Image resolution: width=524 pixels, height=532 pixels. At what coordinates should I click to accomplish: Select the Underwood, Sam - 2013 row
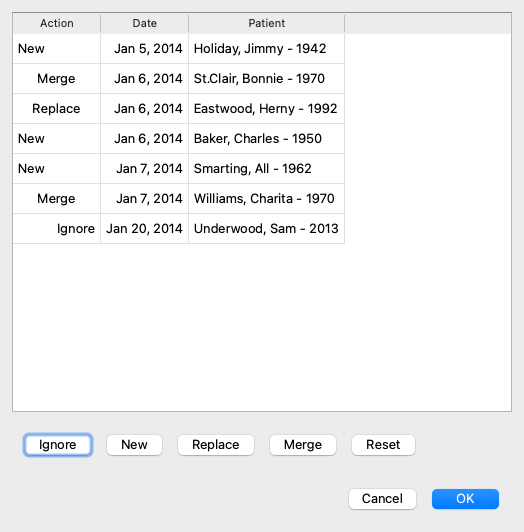(x=179, y=228)
